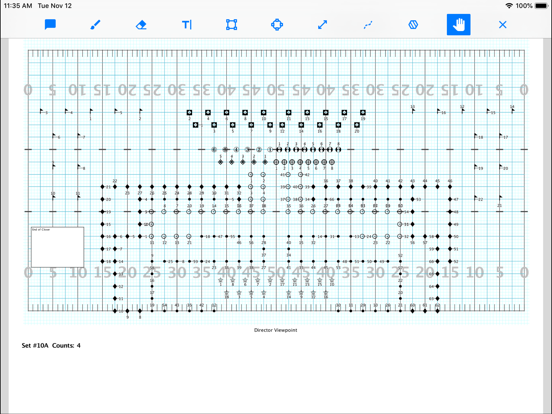
Task: Choose the dashed line tool
Action: 368,25
